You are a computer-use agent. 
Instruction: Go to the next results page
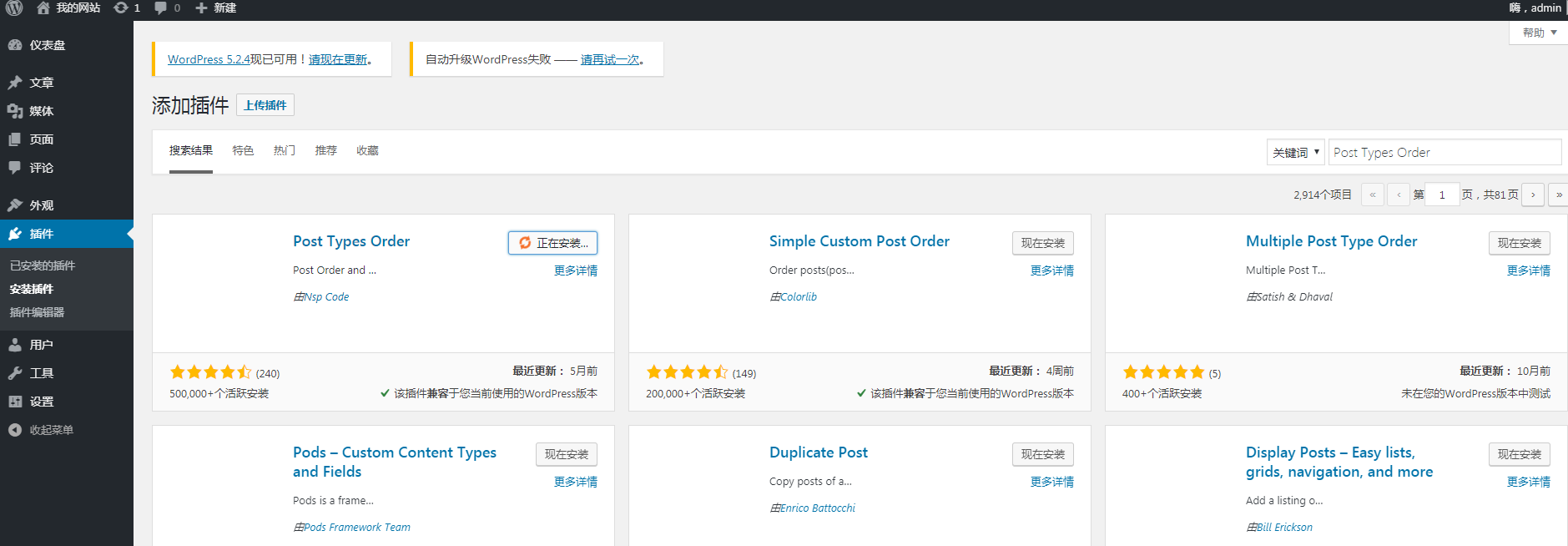tap(1533, 195)
